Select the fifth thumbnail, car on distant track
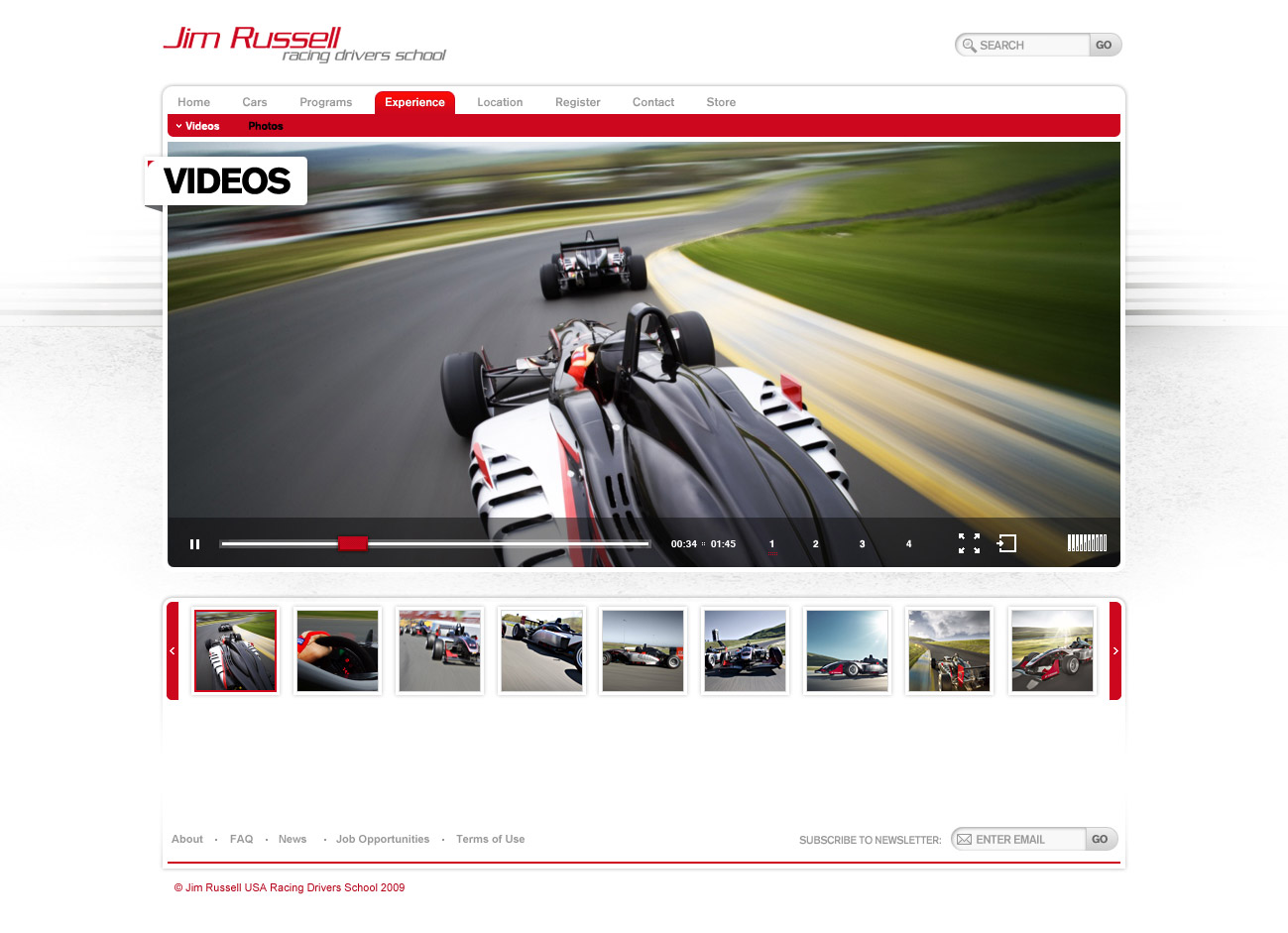The image size is (1288, 933). (x=644, y=650)
